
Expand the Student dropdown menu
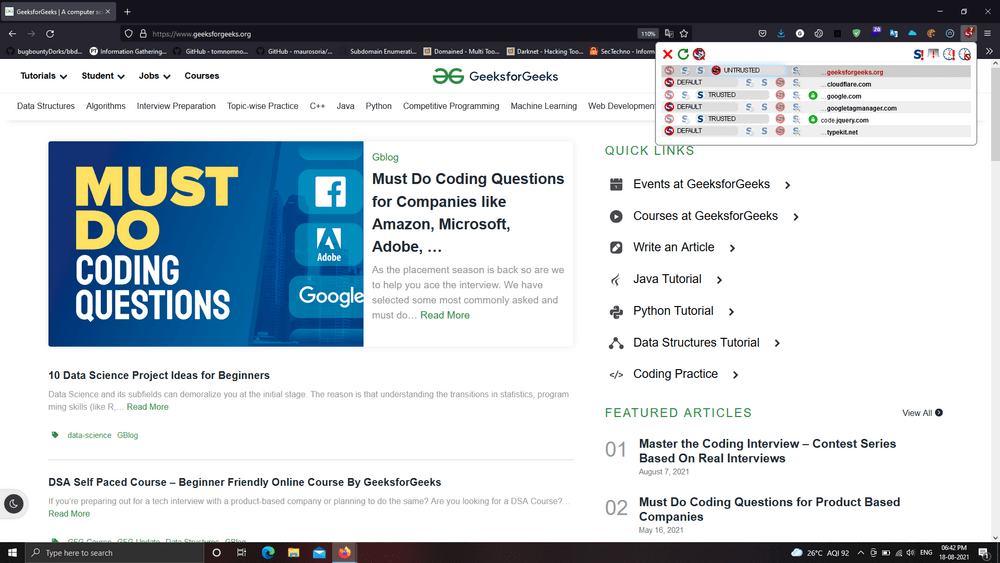pyautogui.click(x=103, y=76)
